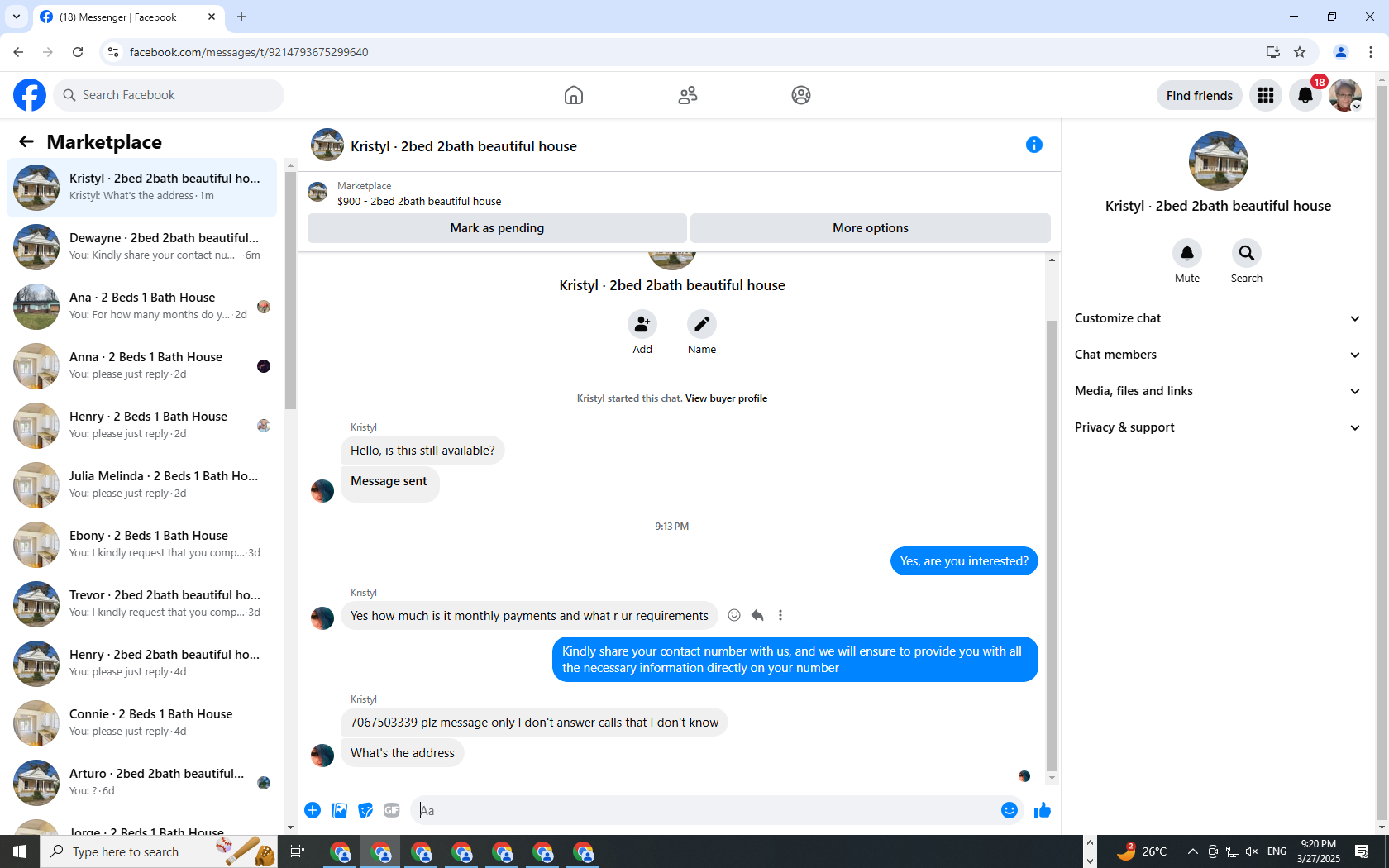Open Anna's 2 Beds 1 Bath House chat
This screenshot has width=1389, height=868.
[x=142, y=366]
